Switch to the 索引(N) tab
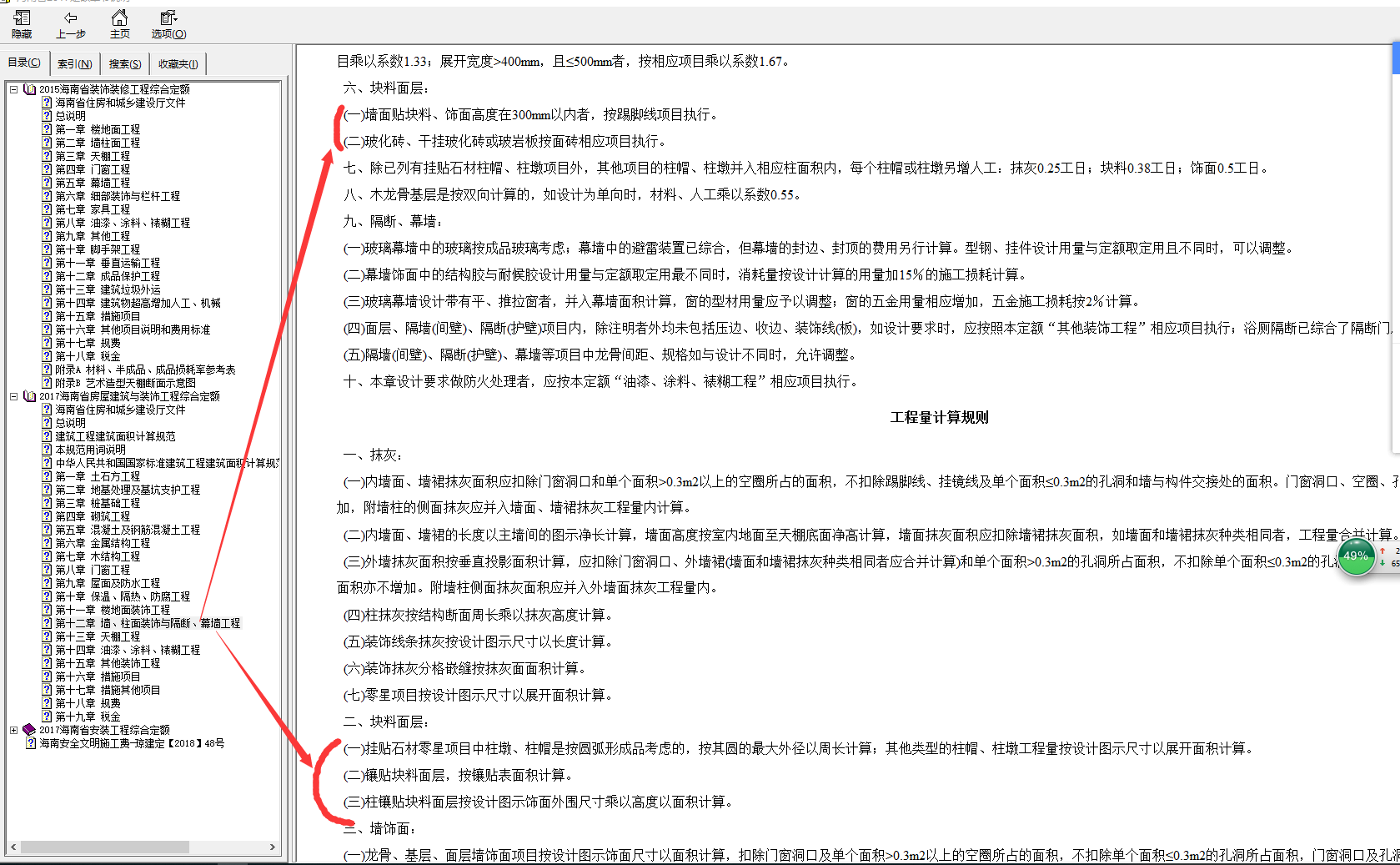The width and height of the screenshot is (1400, 865). [x=74, y=63]
